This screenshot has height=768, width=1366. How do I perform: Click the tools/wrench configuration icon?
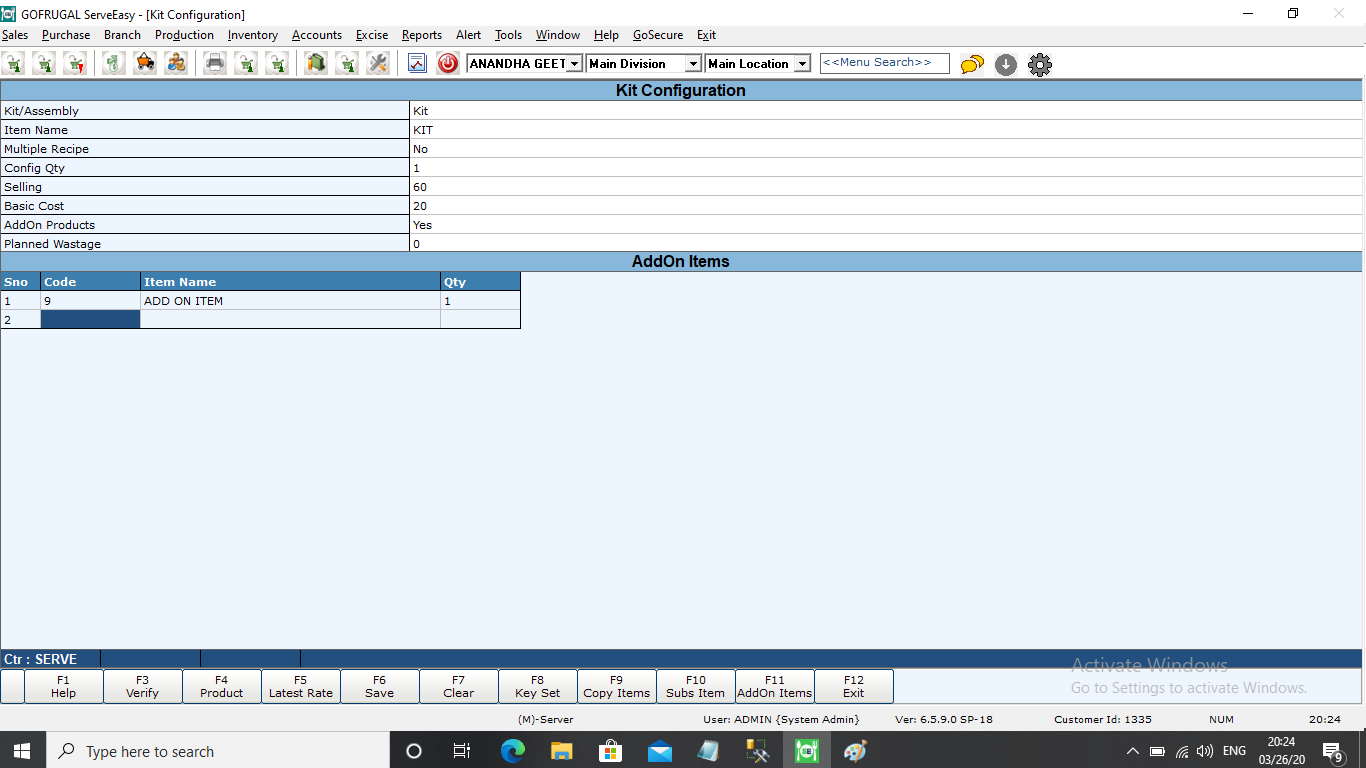click(378, 63)
